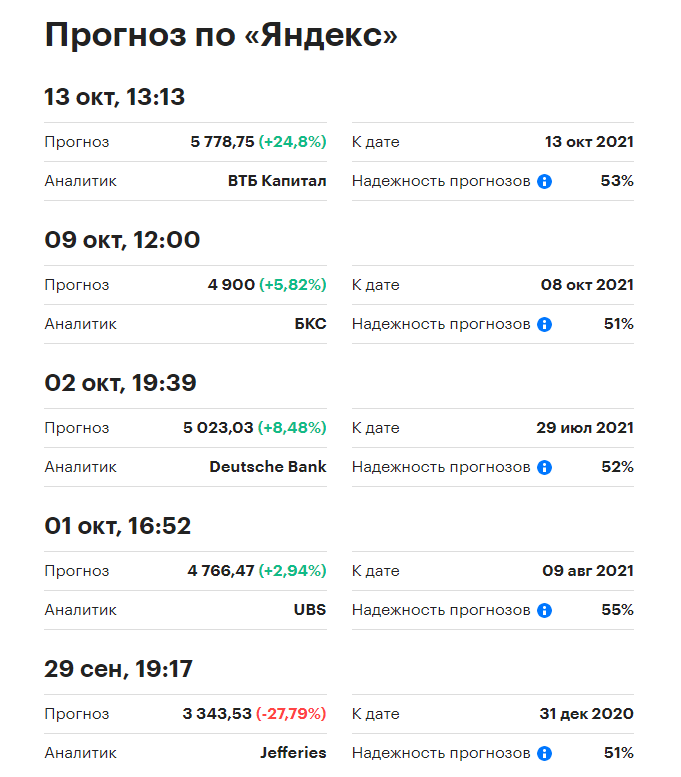Screen dimensions: 681x777
Task: Click info icon beside Jefferies reliability 51%
Action: click(544, 753)
